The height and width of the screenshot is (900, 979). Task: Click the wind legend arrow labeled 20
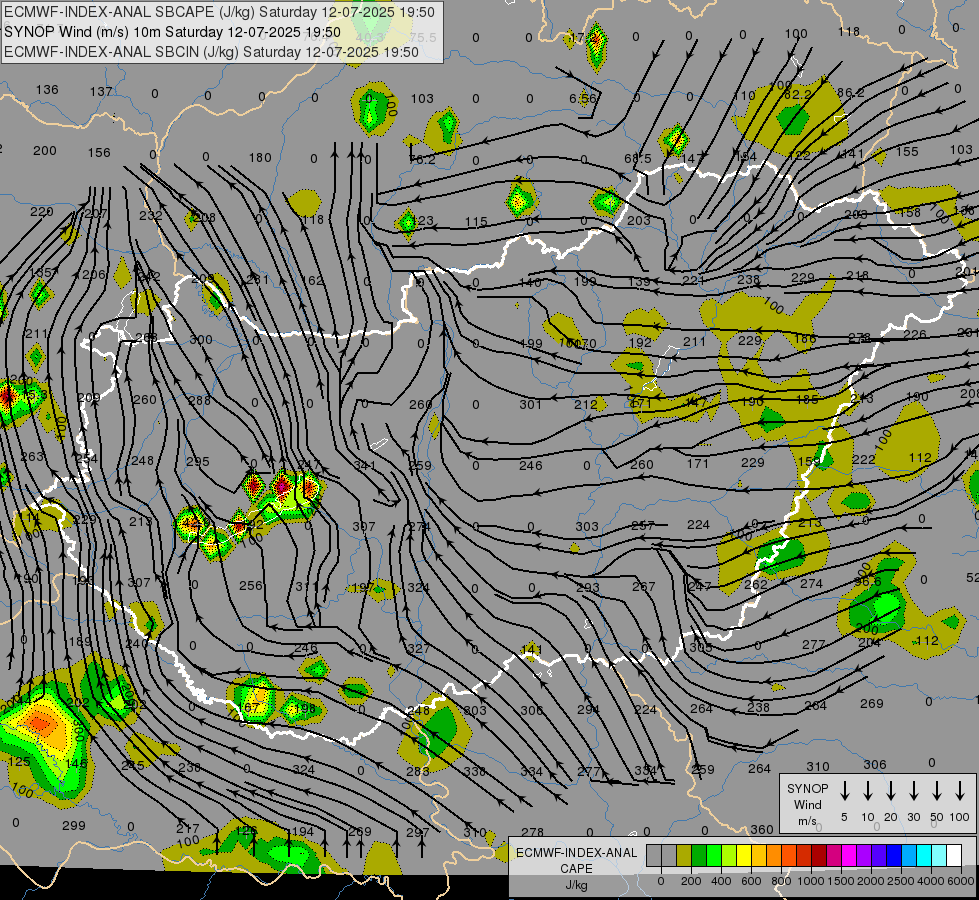click(890, 791)
